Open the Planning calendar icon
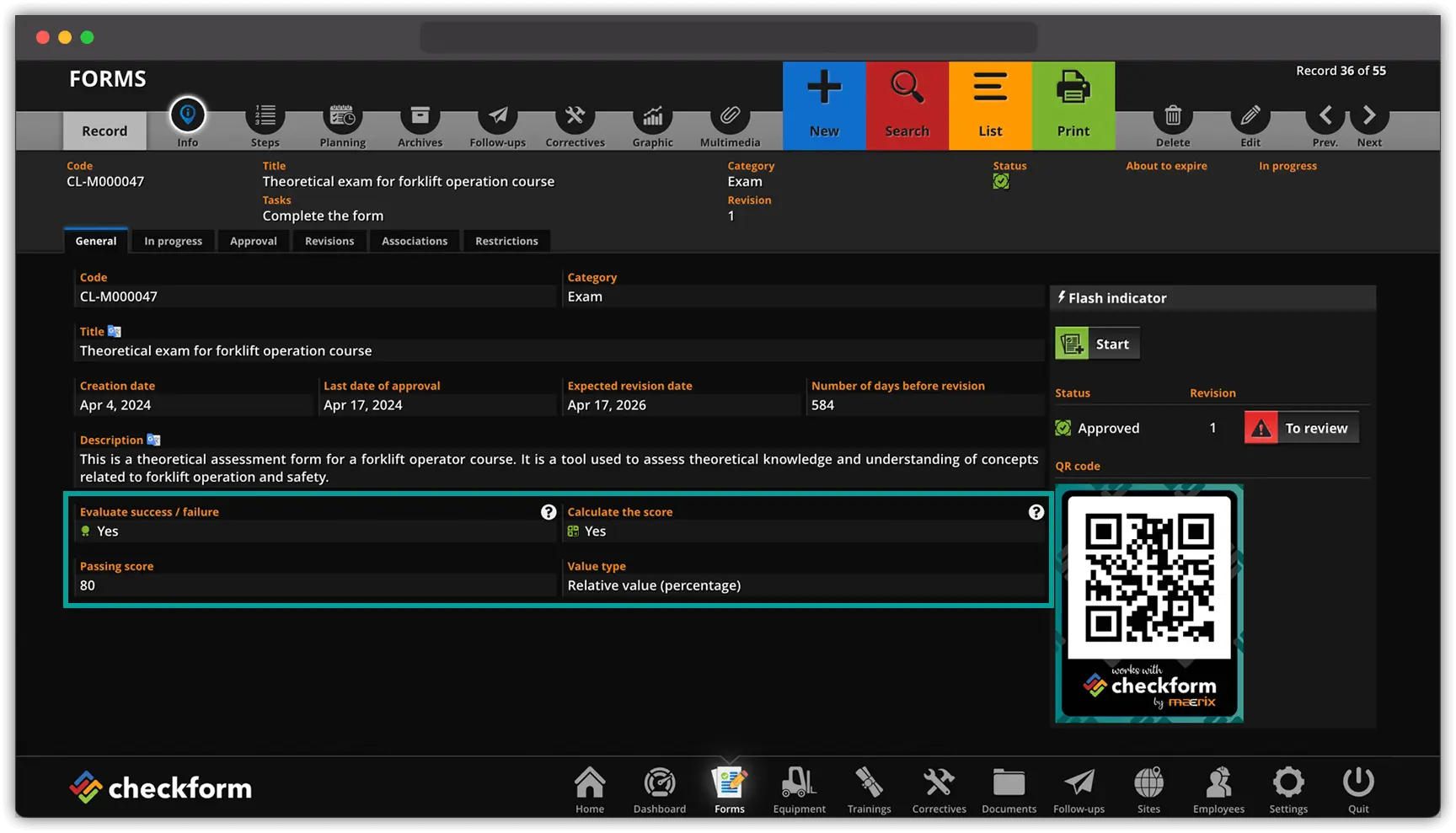The height and width of the screenshot is (833, 1456). pyautogui.click(x=342, y=115)
